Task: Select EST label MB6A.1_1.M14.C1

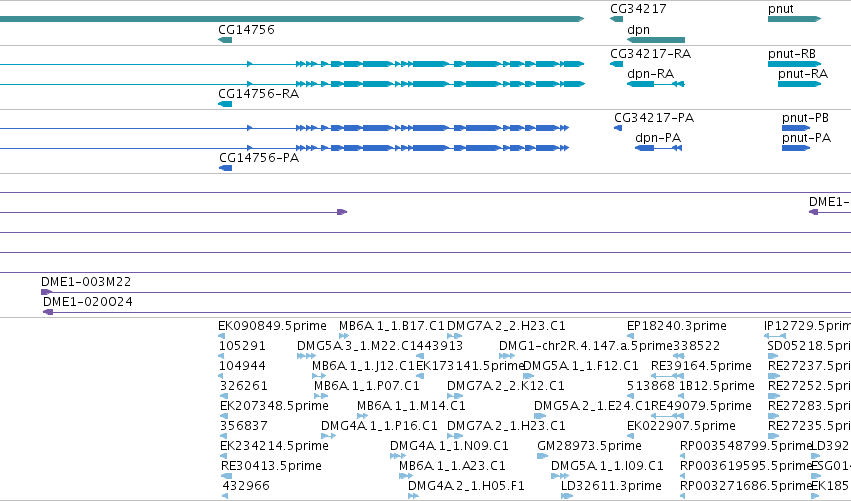Action: pos(411,406)
